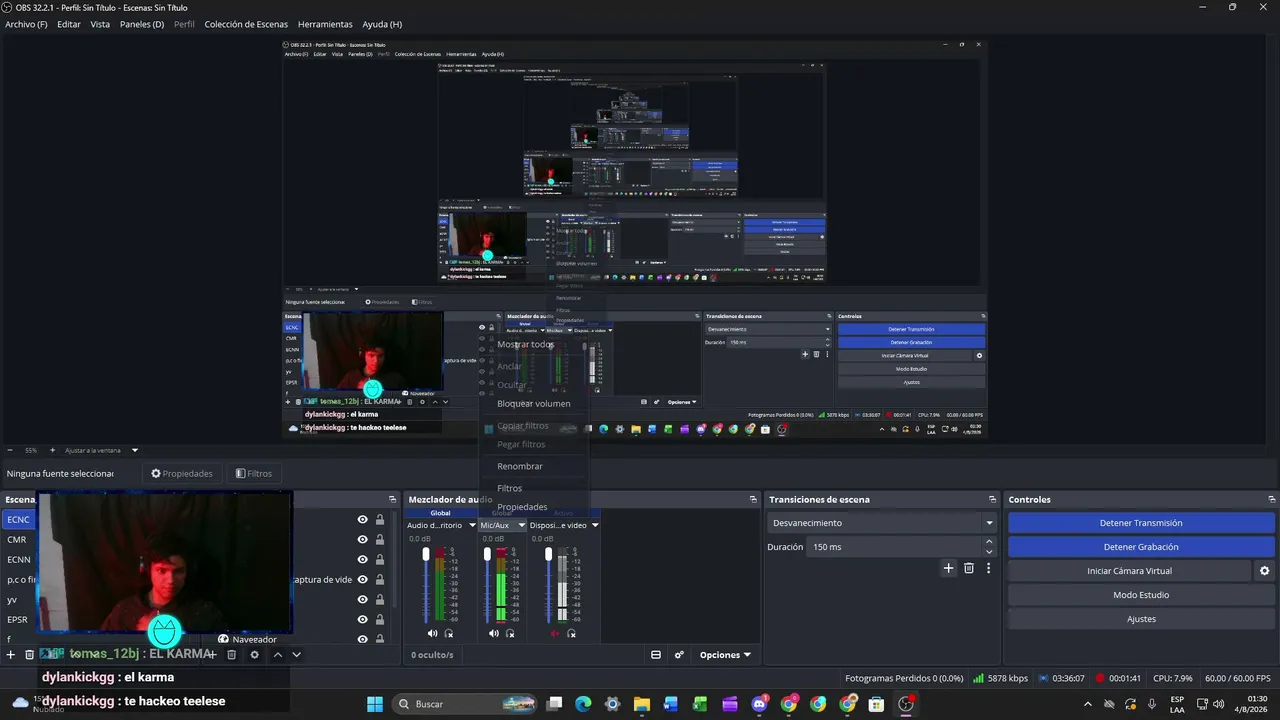This screenshot has height=720, width=1280.
Task: Open the Colección de Escenas menu
Action: pos(246,24)
